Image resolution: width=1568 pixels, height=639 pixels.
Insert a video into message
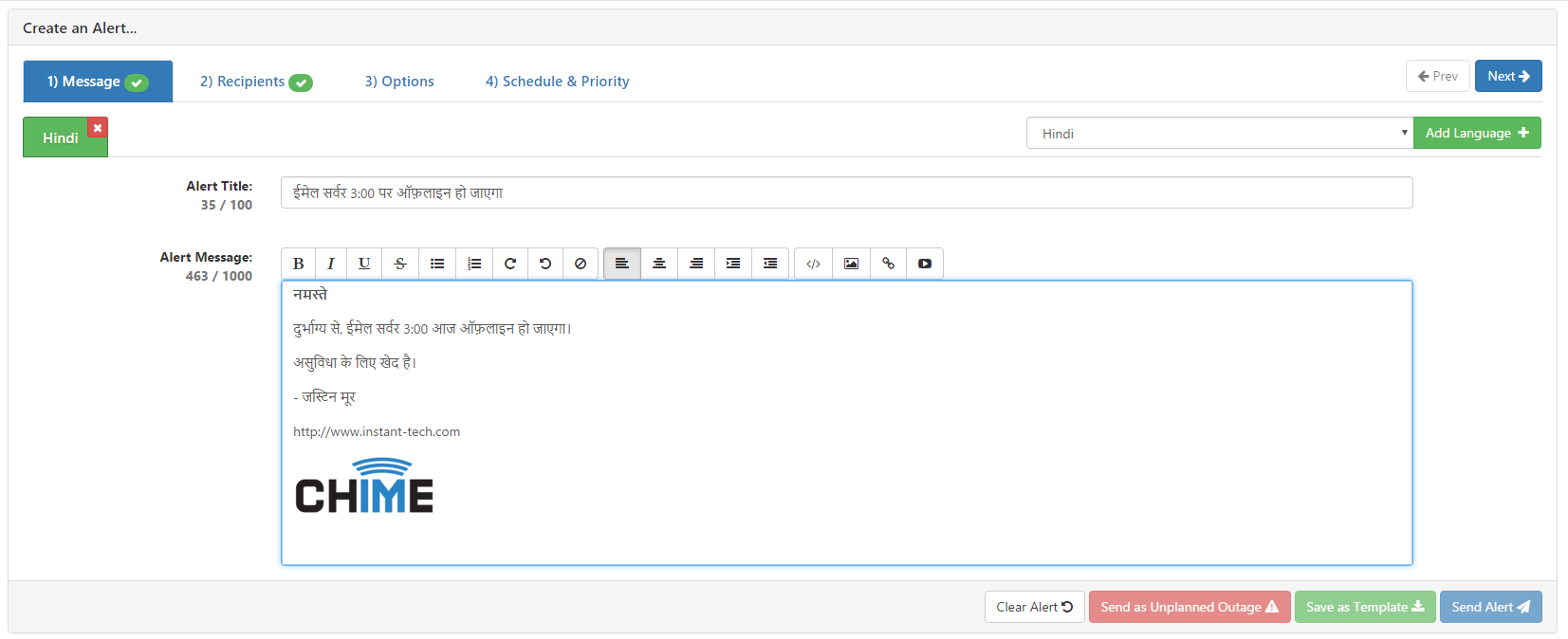click(x=925, y=264)
